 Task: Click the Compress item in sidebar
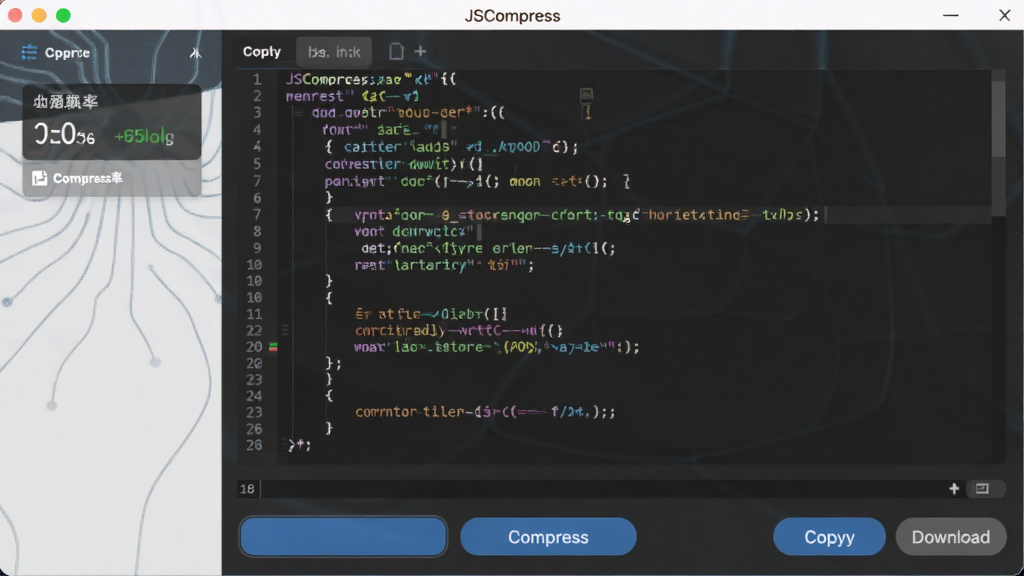click(112, 178)
